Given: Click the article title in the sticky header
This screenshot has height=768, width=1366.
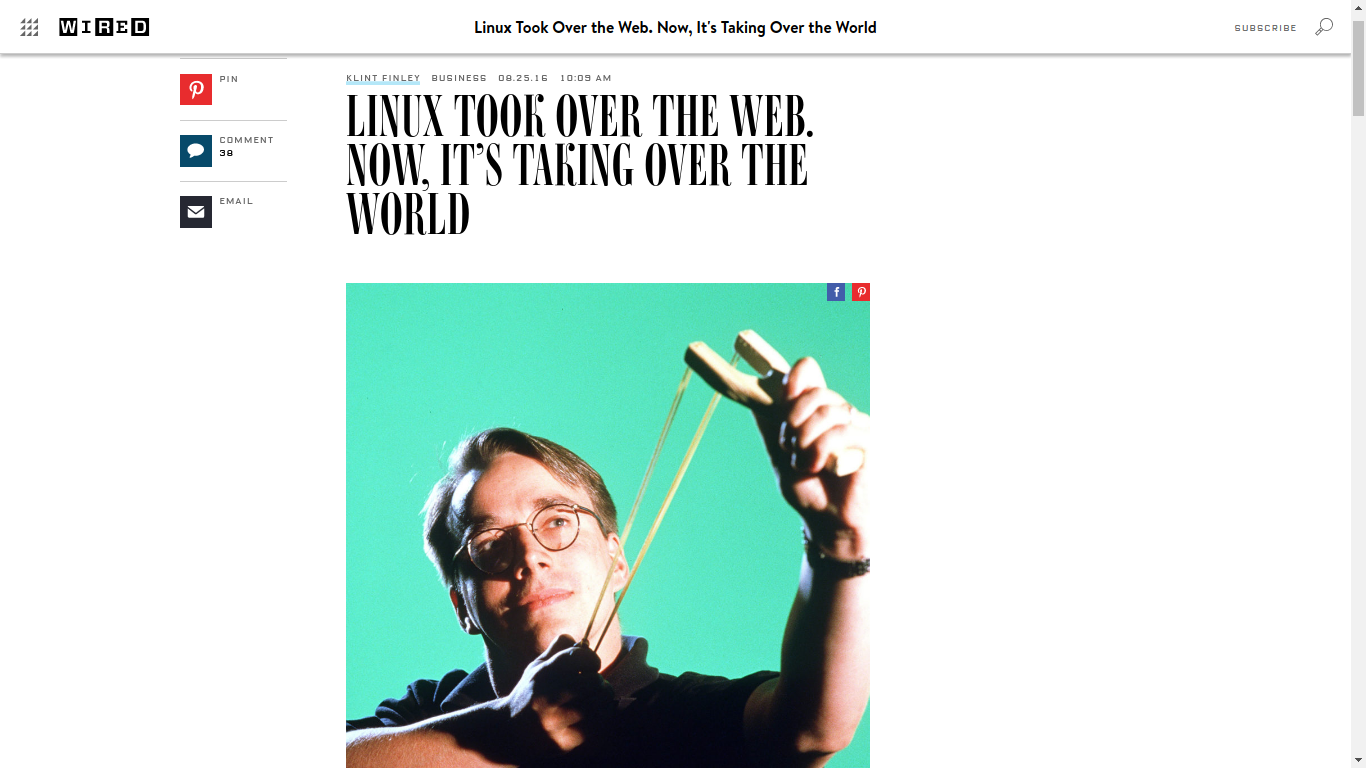Looking at the screenshot, I should click(x=675, y=27).
